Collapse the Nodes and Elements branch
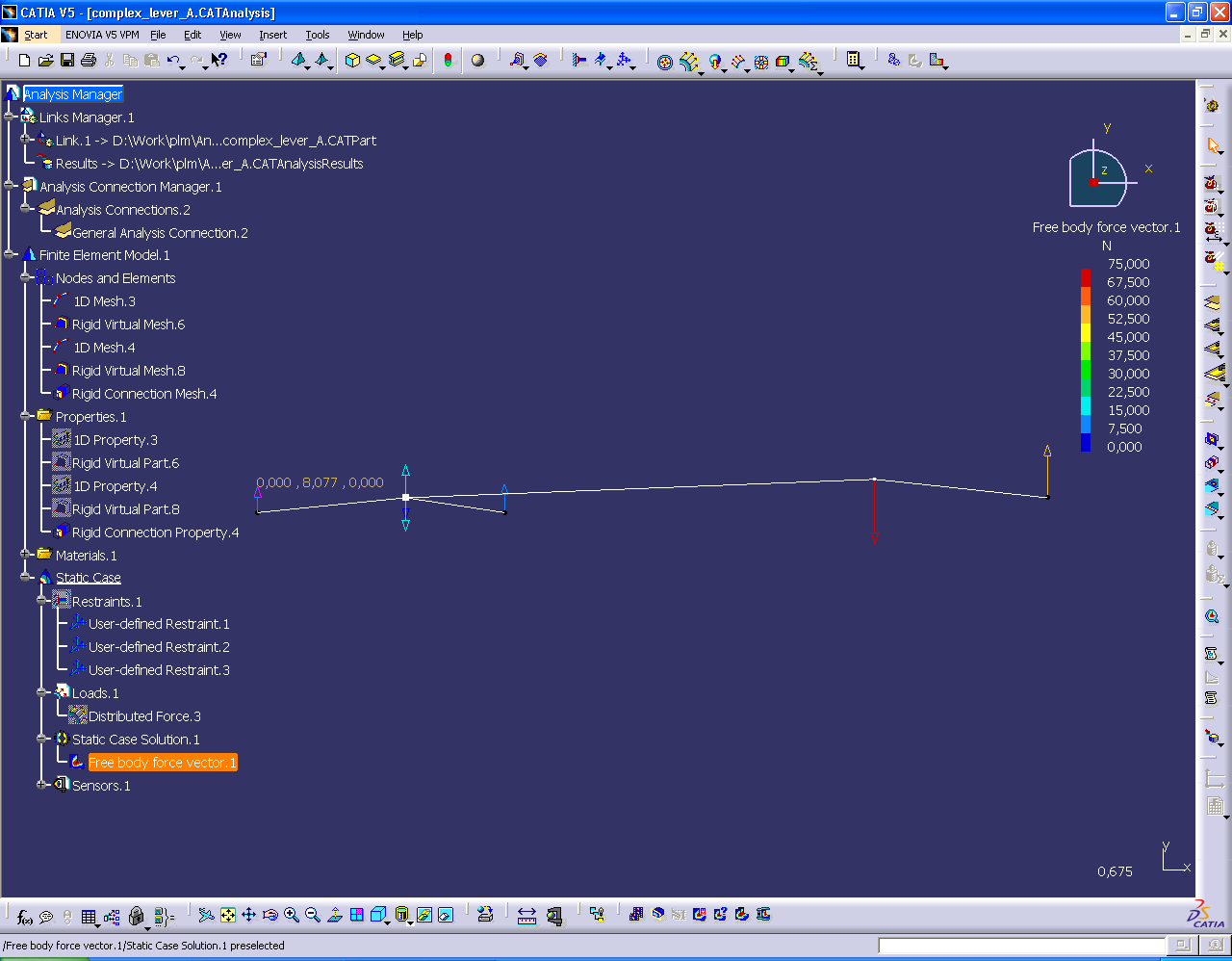Screen dimensions: 1232x961 click(x=26, y=278)
